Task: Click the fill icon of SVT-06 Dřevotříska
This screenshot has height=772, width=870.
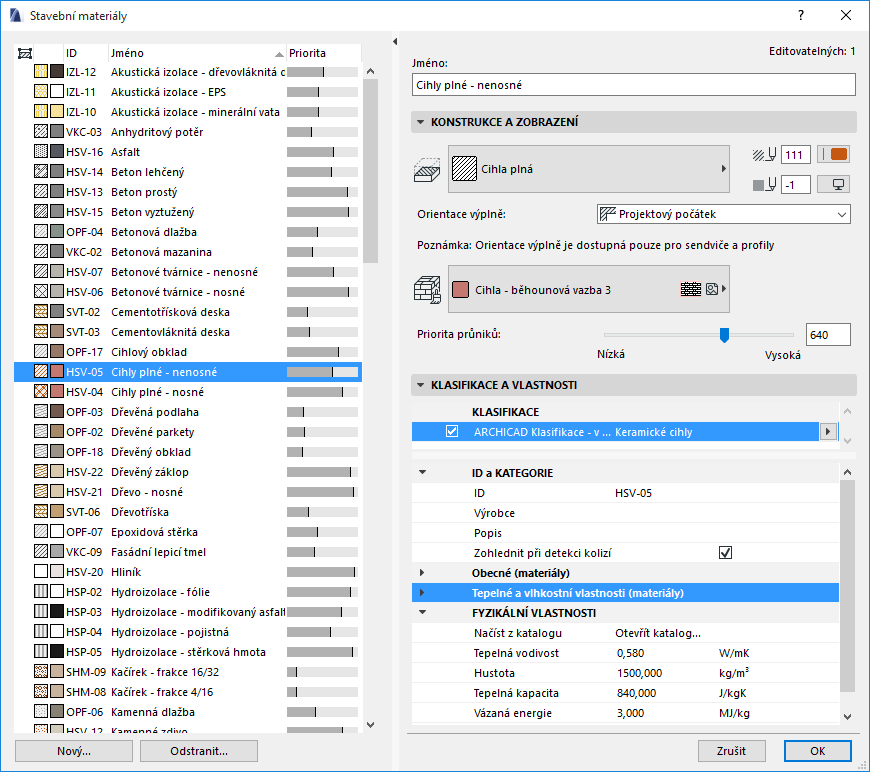Action: 41,511
